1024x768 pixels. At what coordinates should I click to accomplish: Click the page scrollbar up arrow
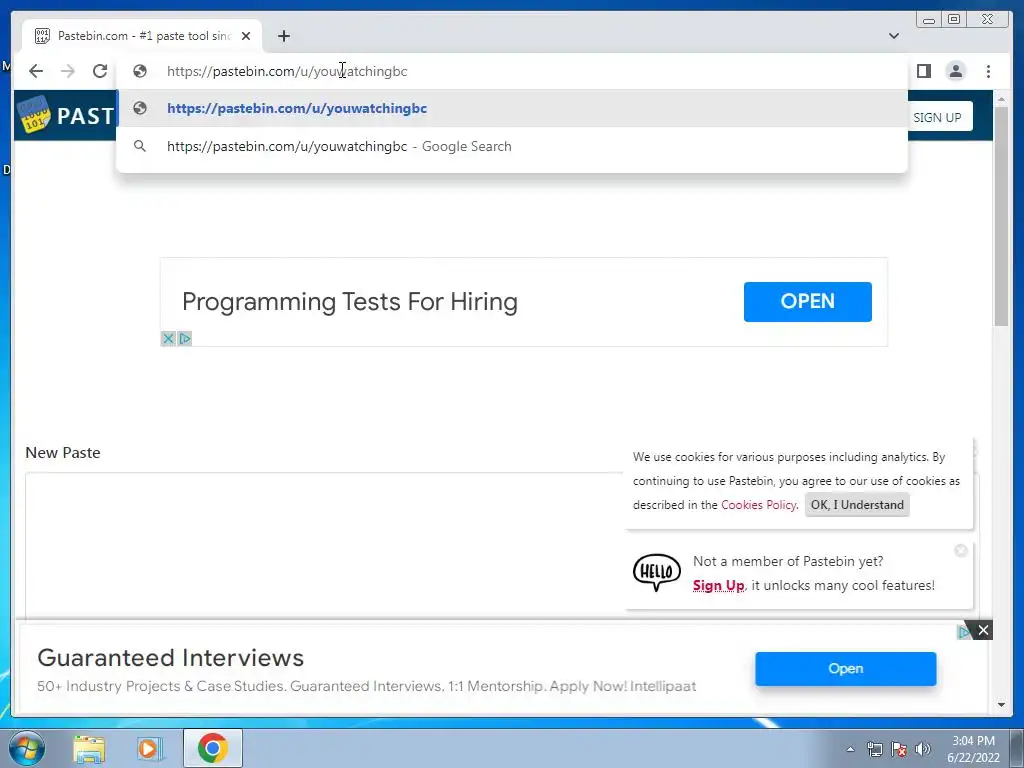tap(1001, 99)
